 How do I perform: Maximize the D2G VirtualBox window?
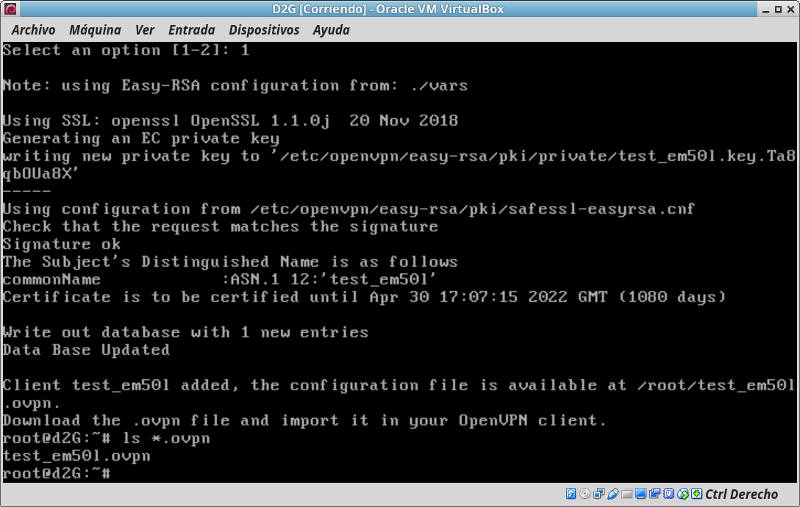778,9
